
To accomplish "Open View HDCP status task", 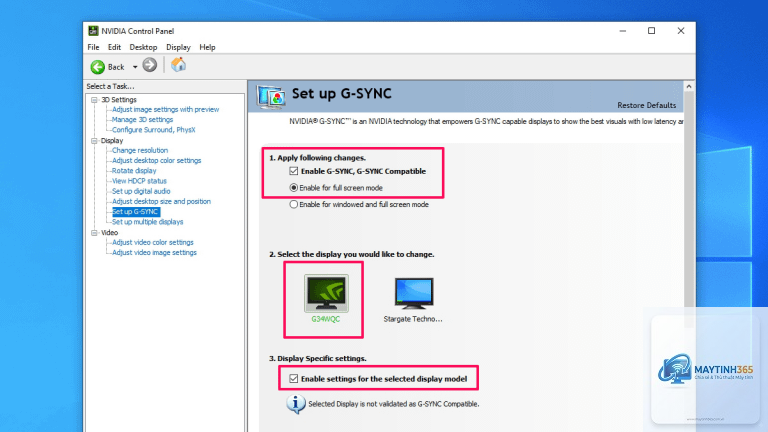I will pos(139,181).
